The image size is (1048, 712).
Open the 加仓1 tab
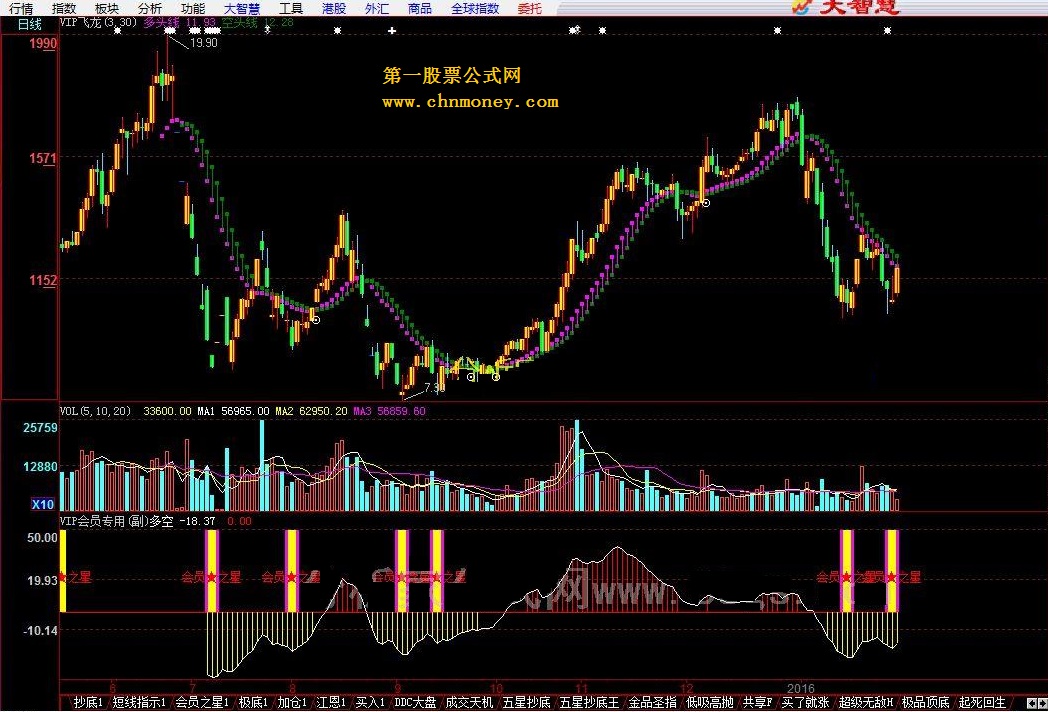click(x=292, y=703)
